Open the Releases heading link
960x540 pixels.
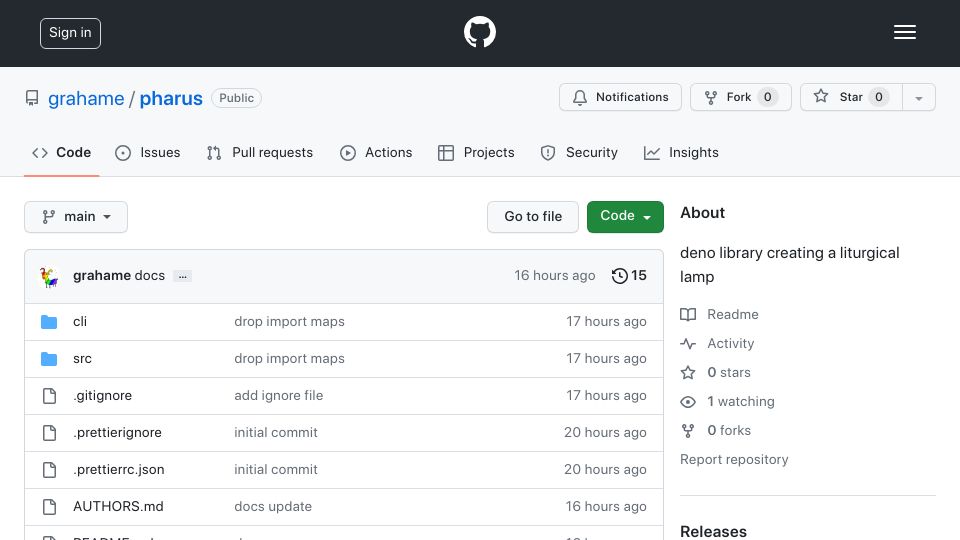713,531
